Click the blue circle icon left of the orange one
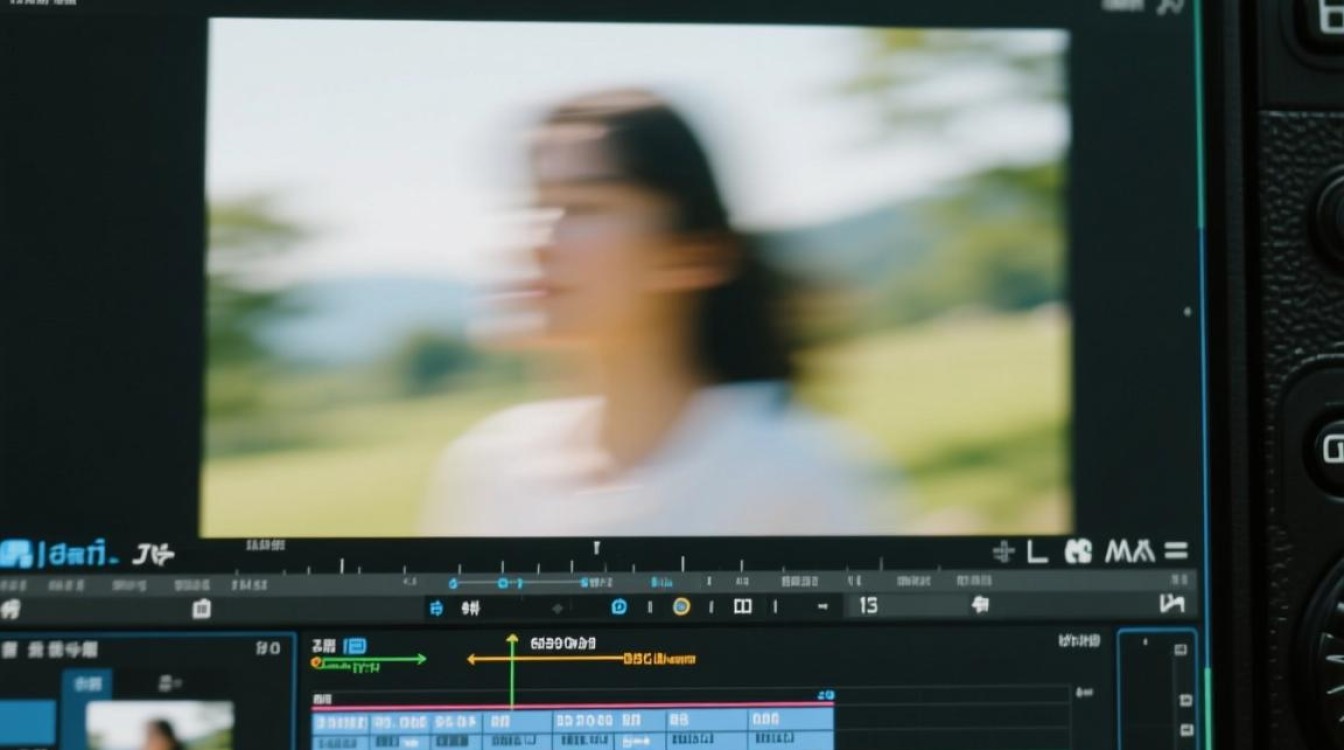This screenshot has height=750, width=1344. point(619,606)
